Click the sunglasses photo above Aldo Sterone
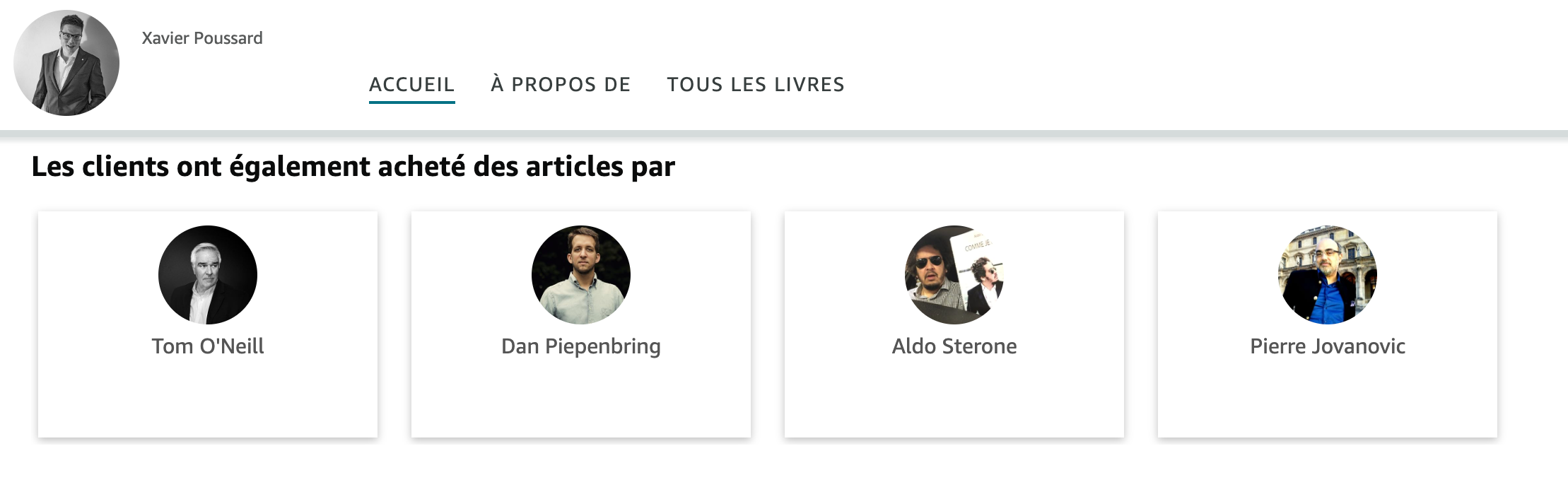Image resolution: width=1568 pixels, height=499 pixels. pos(954,275)
